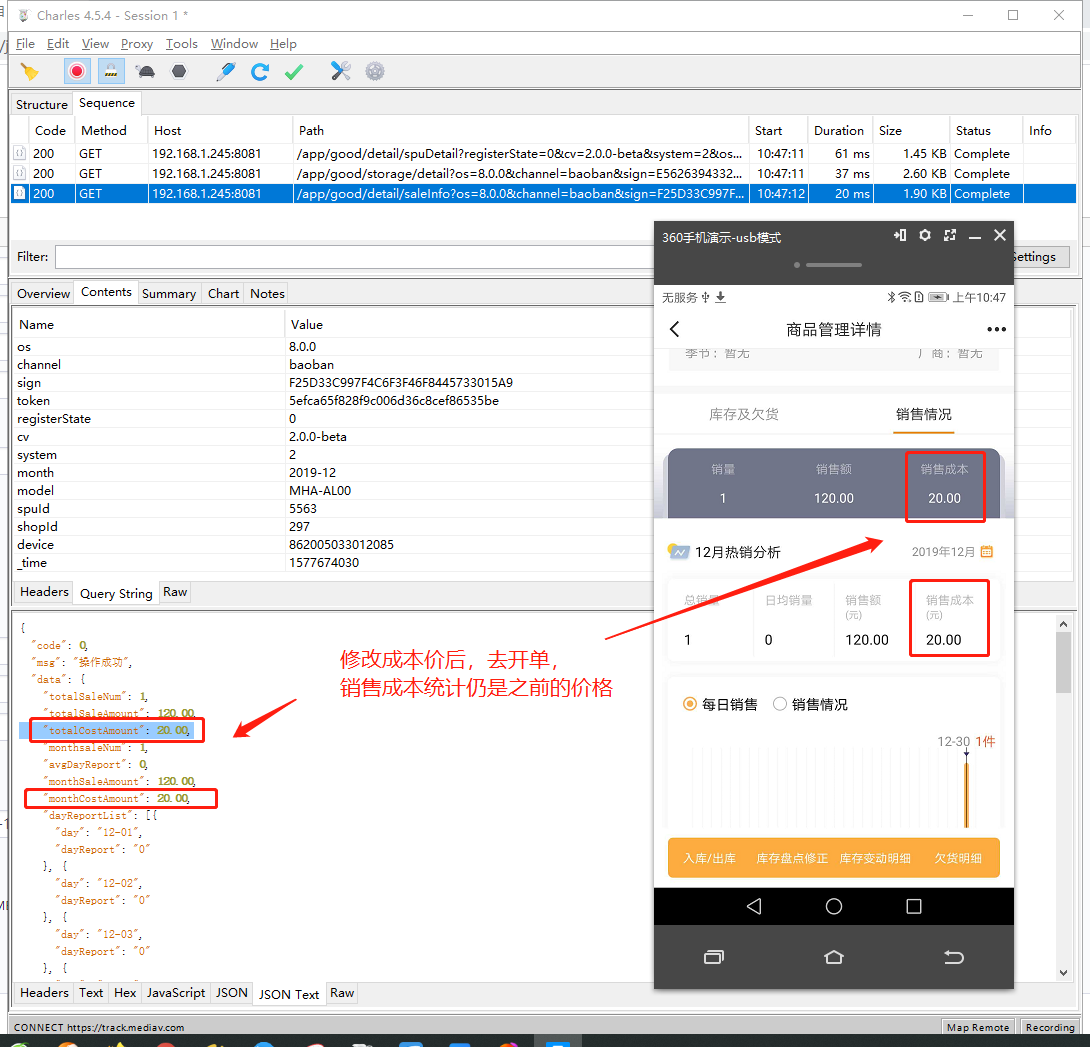This screenshot has width=1090, height=1047.
Task: Select the storage/detail request row
Action: (543, 174)
